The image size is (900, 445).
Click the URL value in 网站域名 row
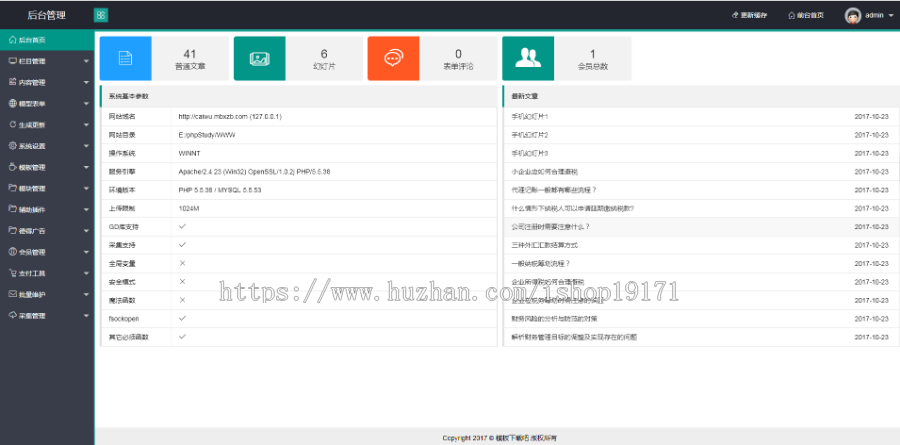pyautogui.click(x=230, y=117)
